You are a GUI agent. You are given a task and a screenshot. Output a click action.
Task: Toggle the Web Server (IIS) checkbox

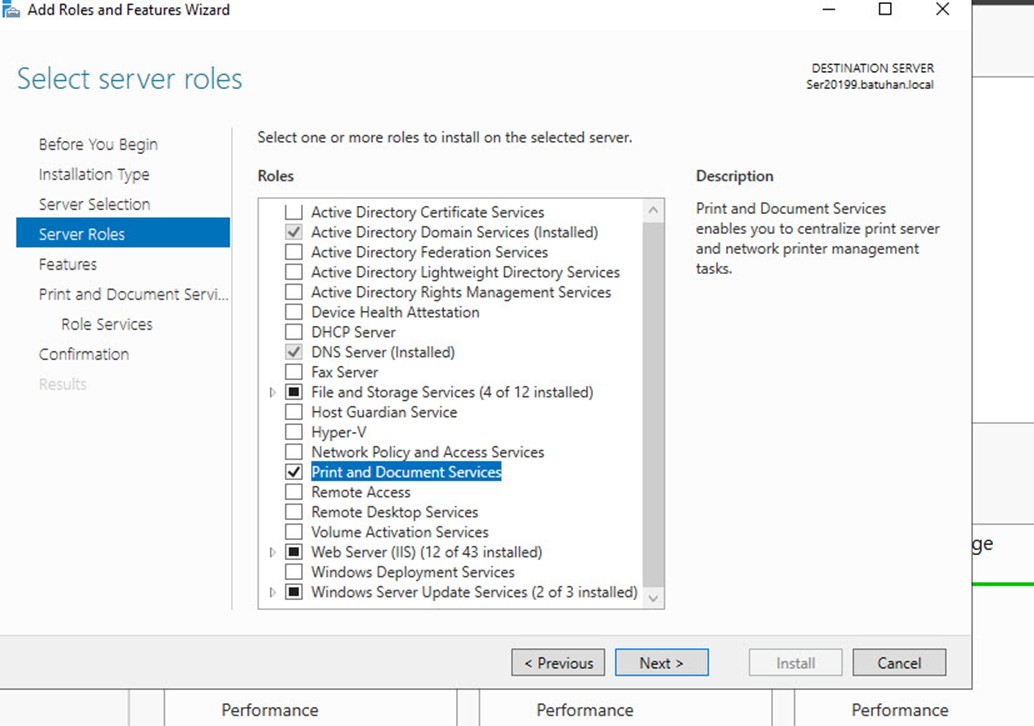coord(293,552)
